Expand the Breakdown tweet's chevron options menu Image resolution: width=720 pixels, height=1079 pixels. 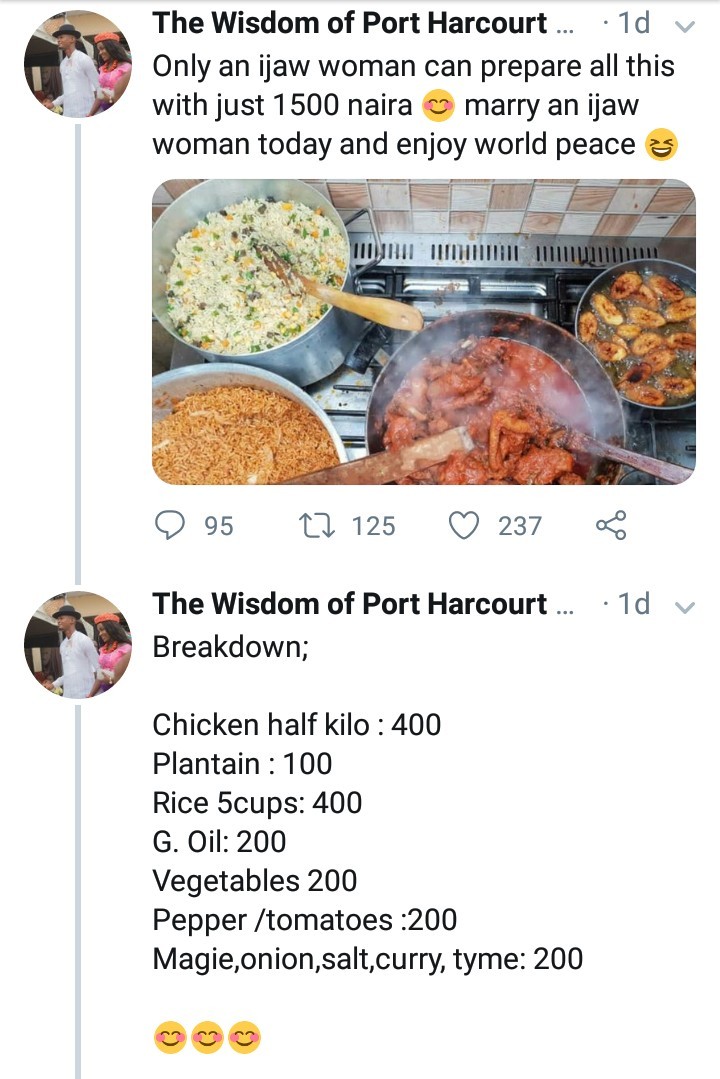[x=685, y=607]
